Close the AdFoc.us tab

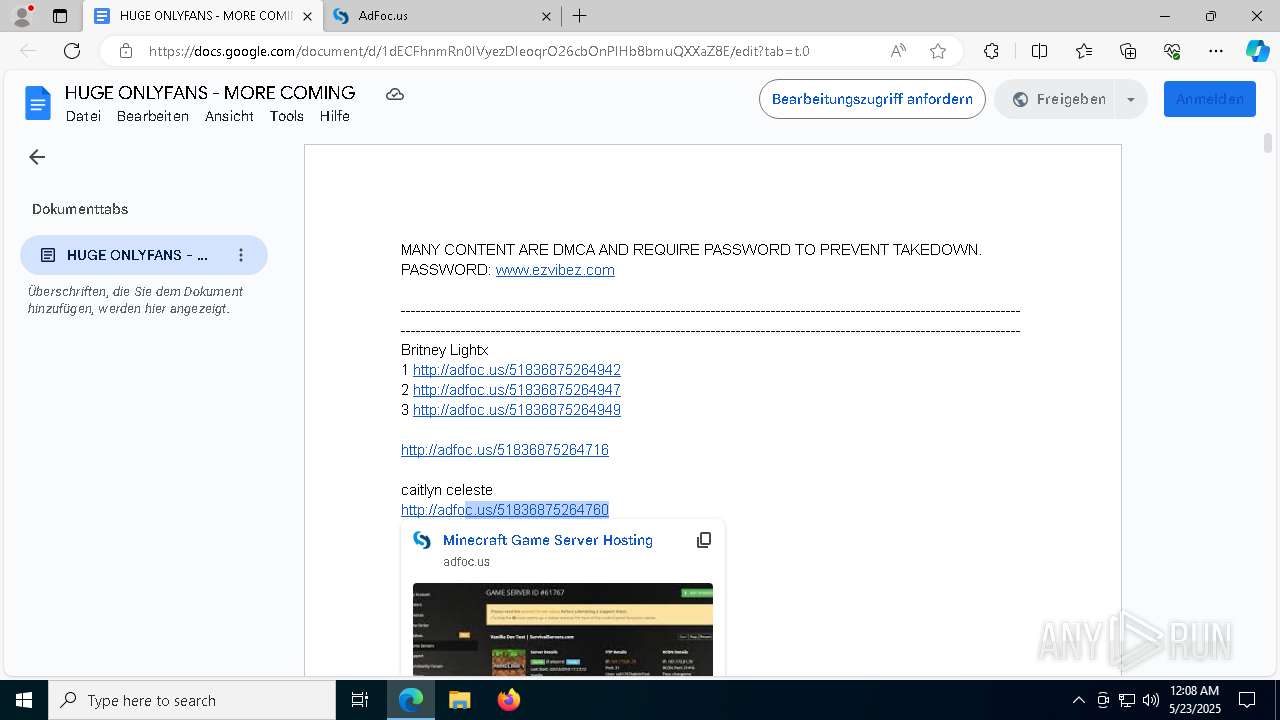(546, 16)
